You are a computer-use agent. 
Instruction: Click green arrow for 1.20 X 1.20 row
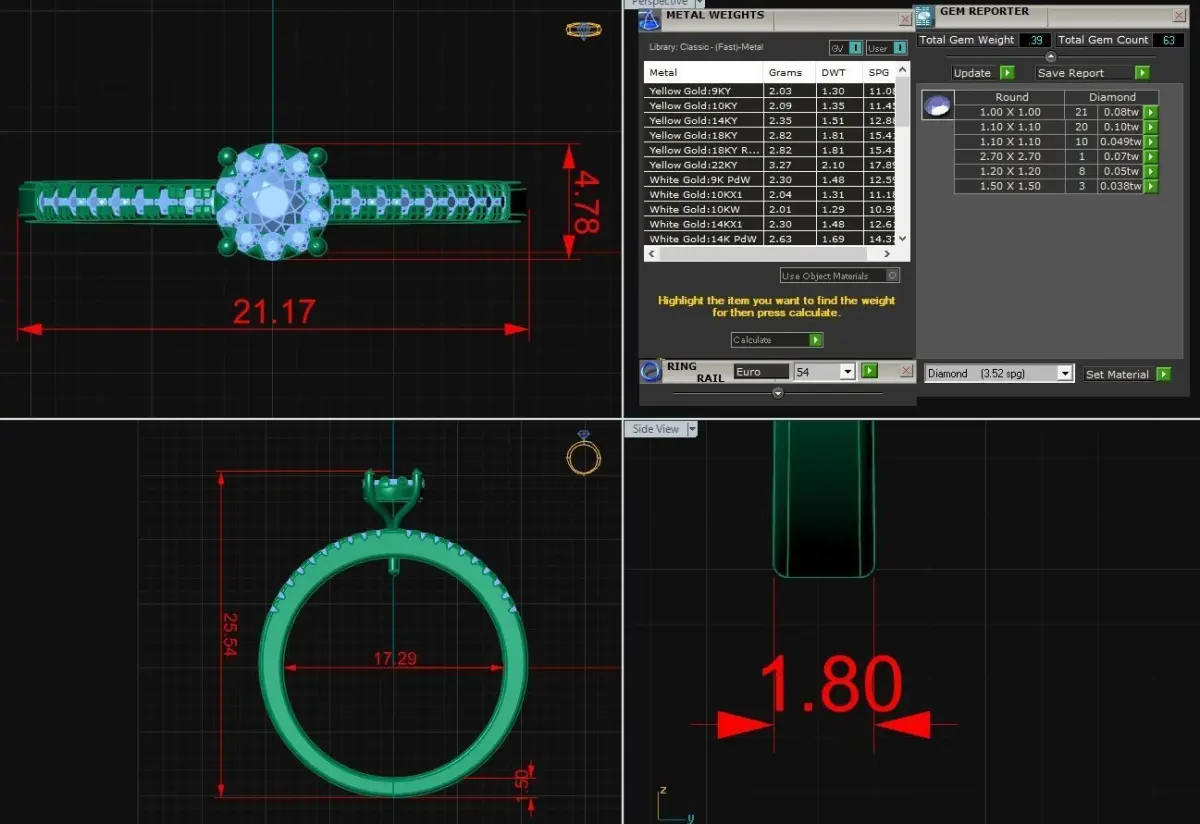(x=1151, y=171)
